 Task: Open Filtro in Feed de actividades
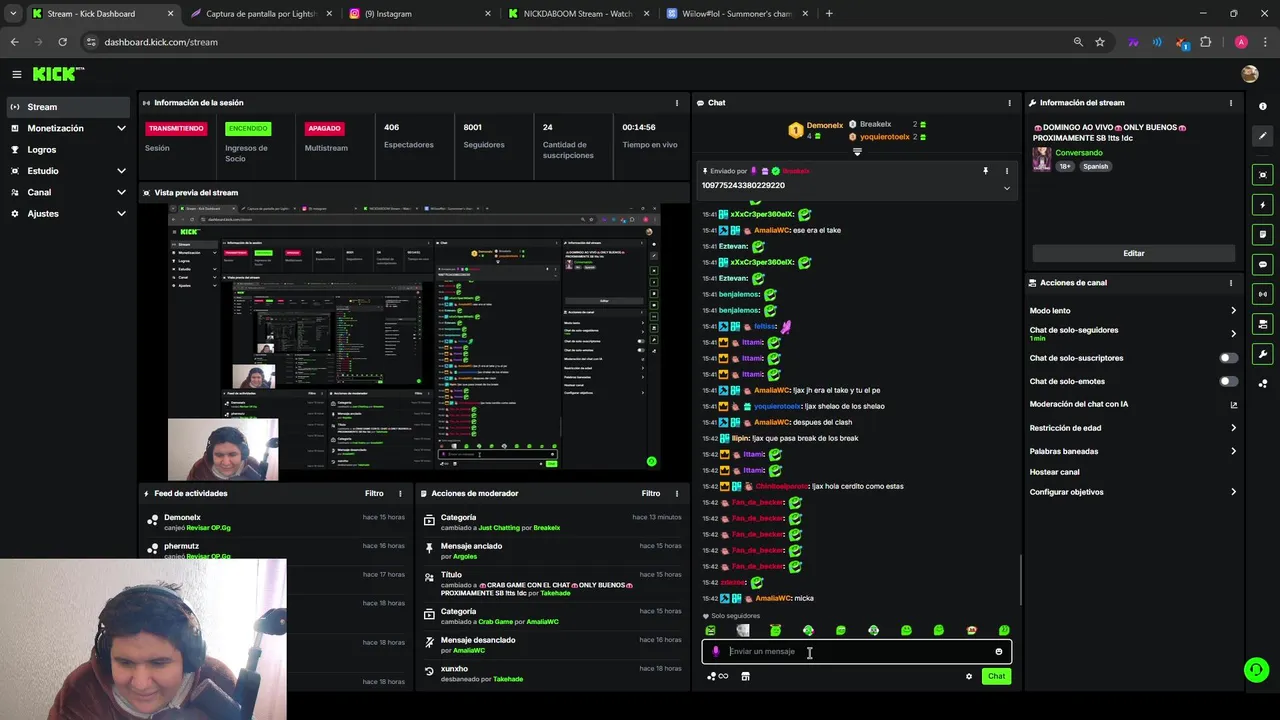click(374, 493)
